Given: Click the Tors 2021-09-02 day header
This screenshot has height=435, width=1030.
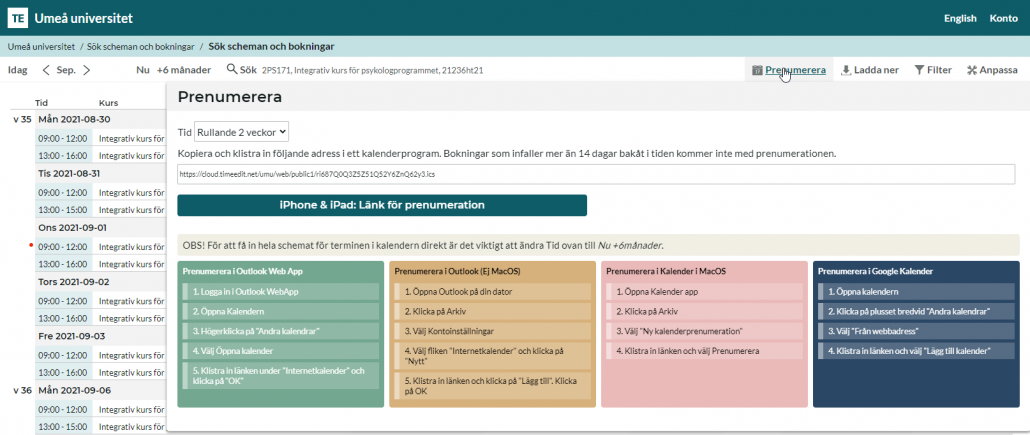Looking at the screenshot, I should [74, 281].
